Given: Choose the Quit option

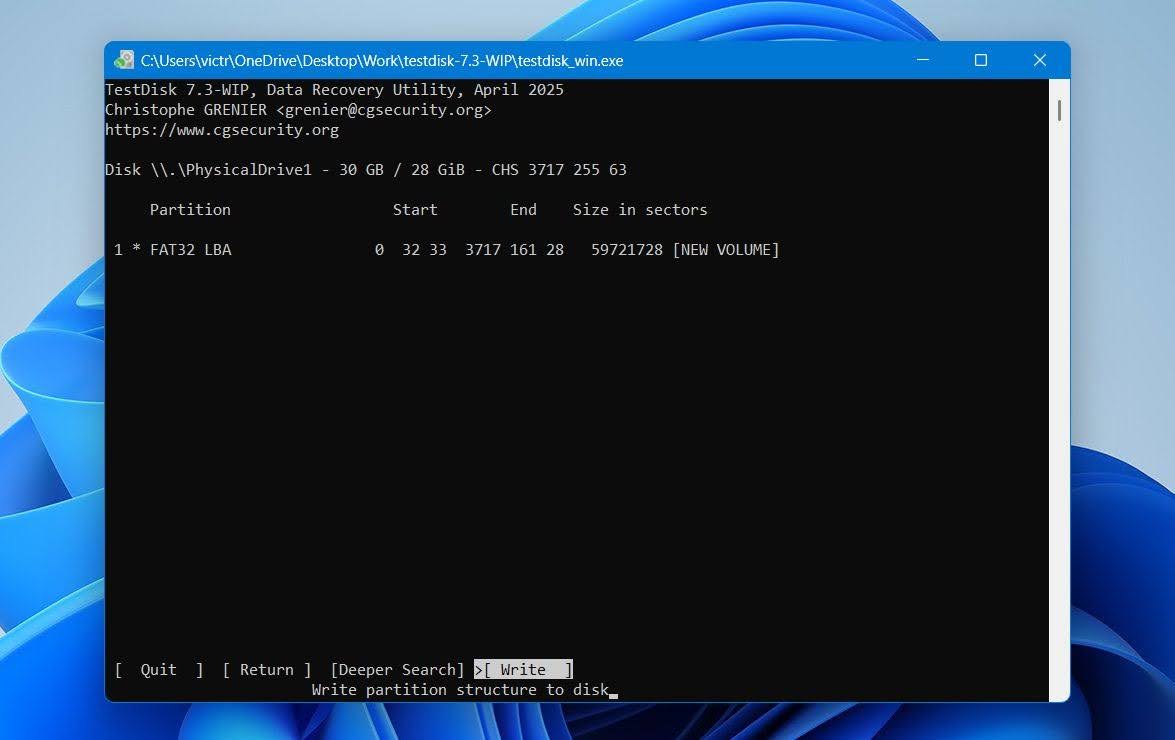Looking at the screenshot, I should click(x=159, y=670).
